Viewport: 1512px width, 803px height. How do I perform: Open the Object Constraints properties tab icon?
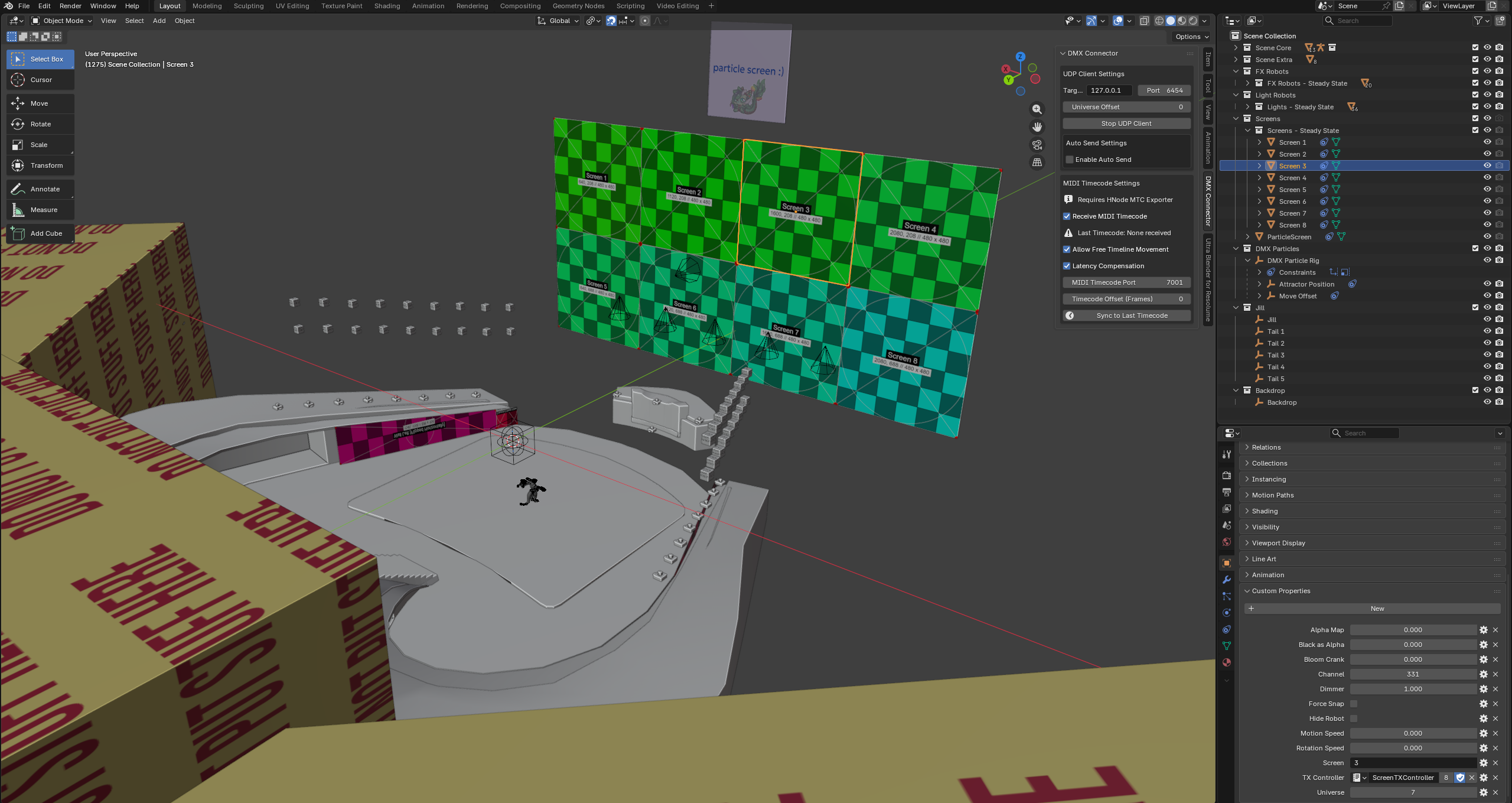click(1227, 629)
